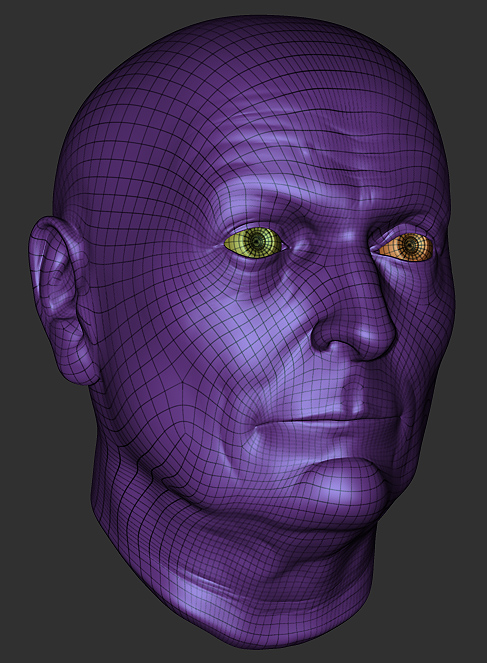Viewport: 487px width, 663px height.
Task: Select the orange eyeball mesh
Action: 406,247
